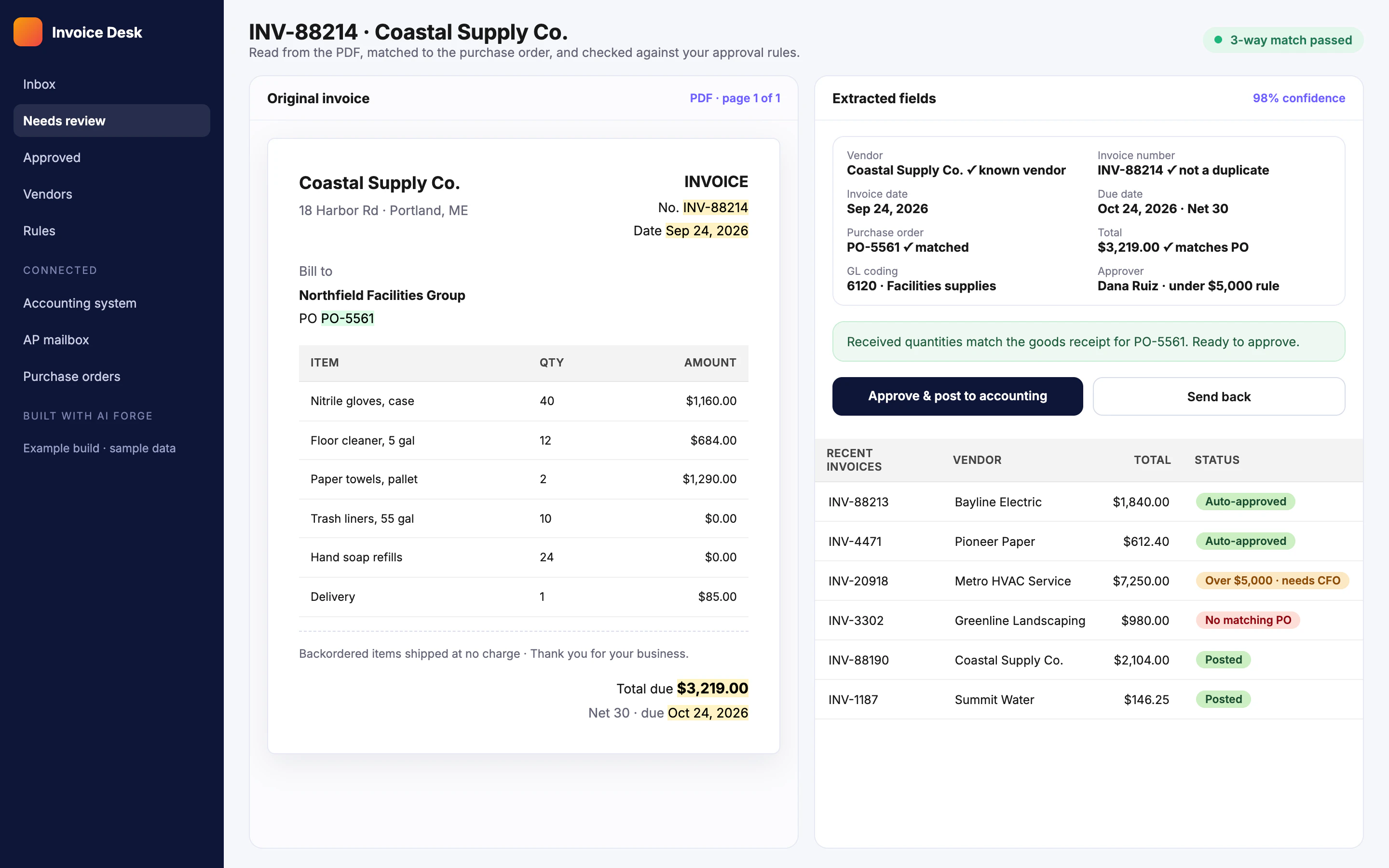The width and height of the screenshot is (1389, 868).
Task: Click the No matching PO status badge
Action: click(x=1248, y=620)
